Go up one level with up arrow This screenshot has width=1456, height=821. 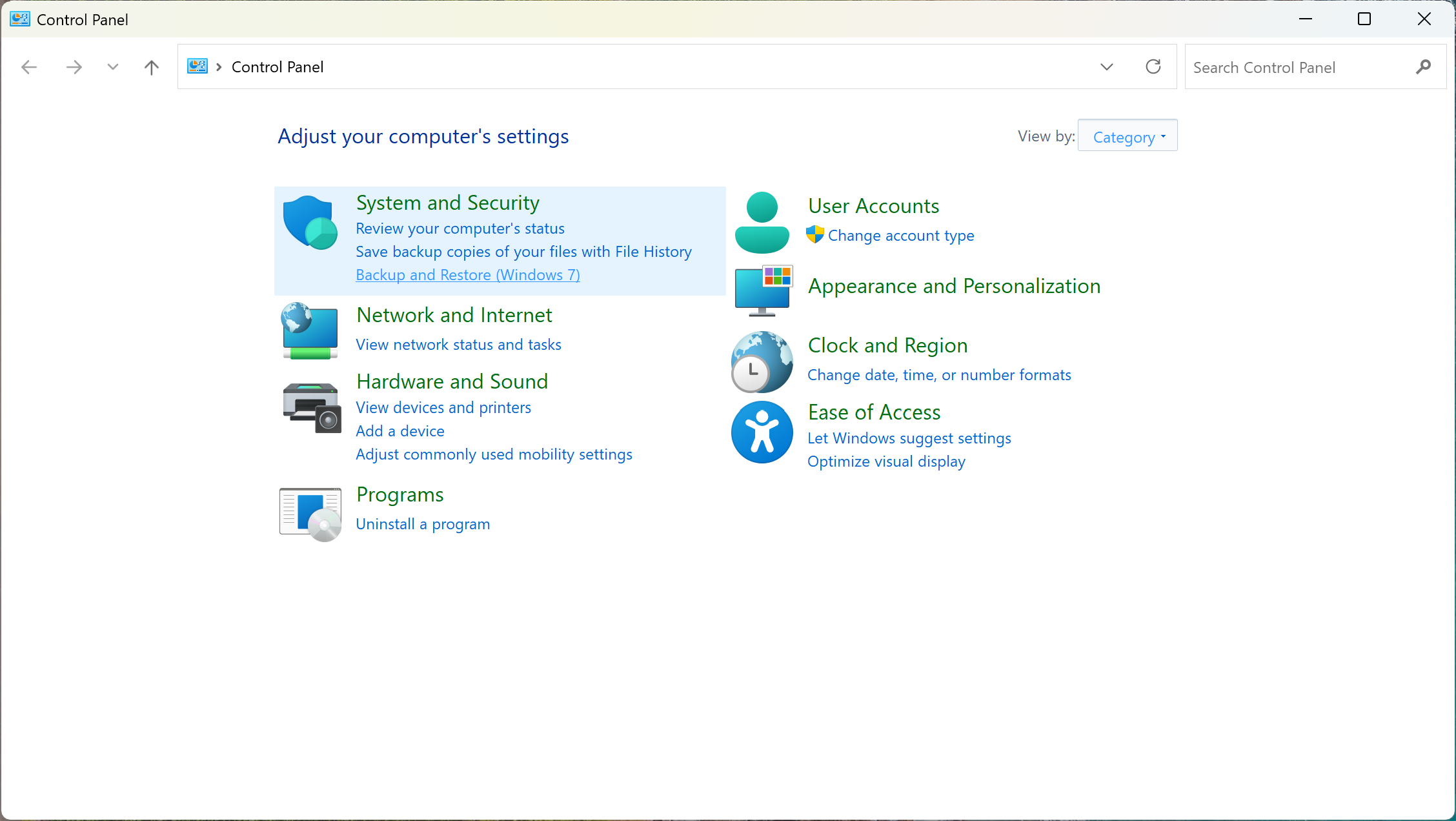pos(151,66)
